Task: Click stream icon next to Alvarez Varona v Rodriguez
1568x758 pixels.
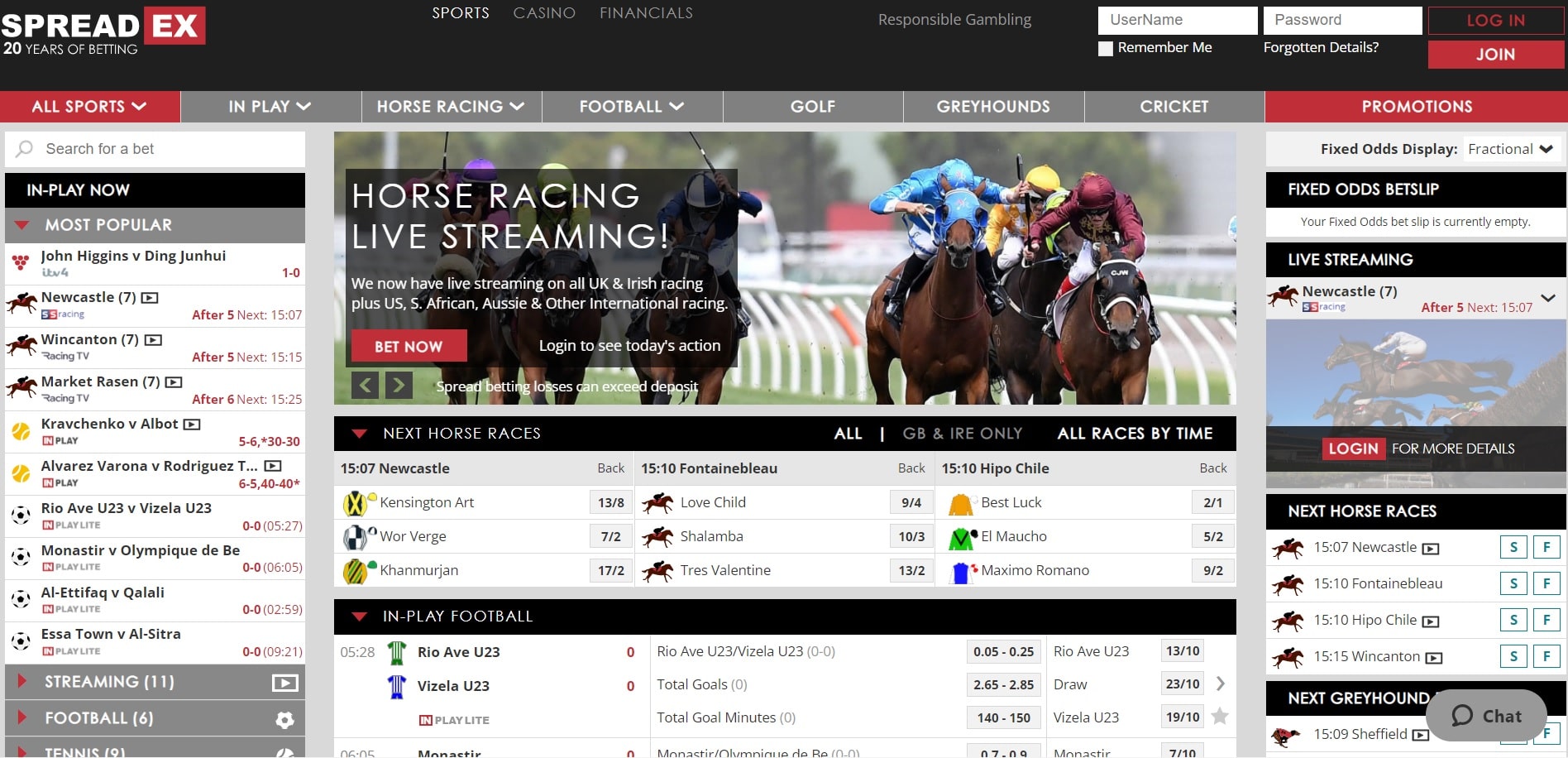Action: [273, 467]
